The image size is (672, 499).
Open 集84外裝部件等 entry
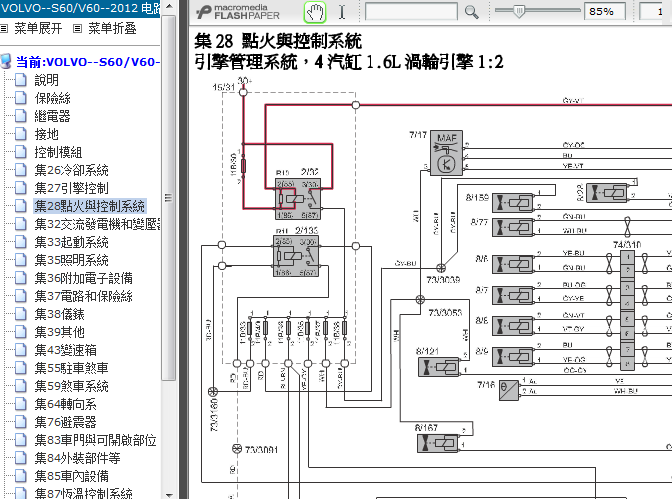pyautogui.click(x=77, y=458)
